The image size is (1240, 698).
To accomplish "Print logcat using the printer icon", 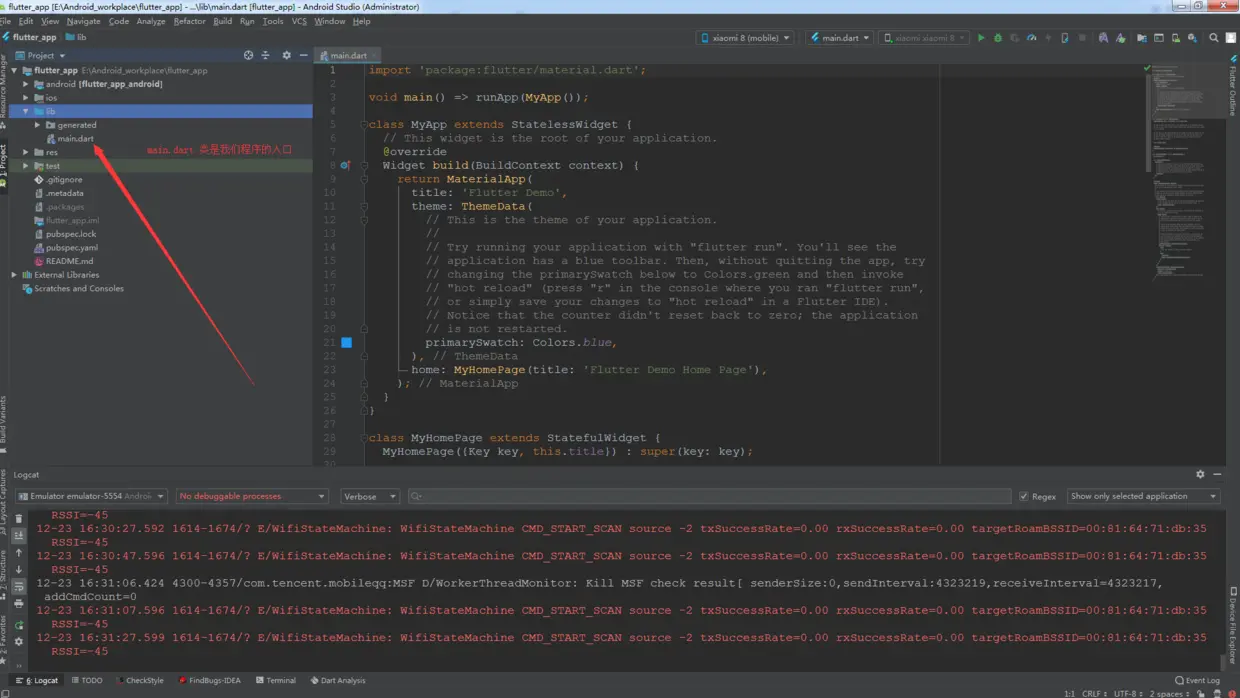I will coord(19,604).
